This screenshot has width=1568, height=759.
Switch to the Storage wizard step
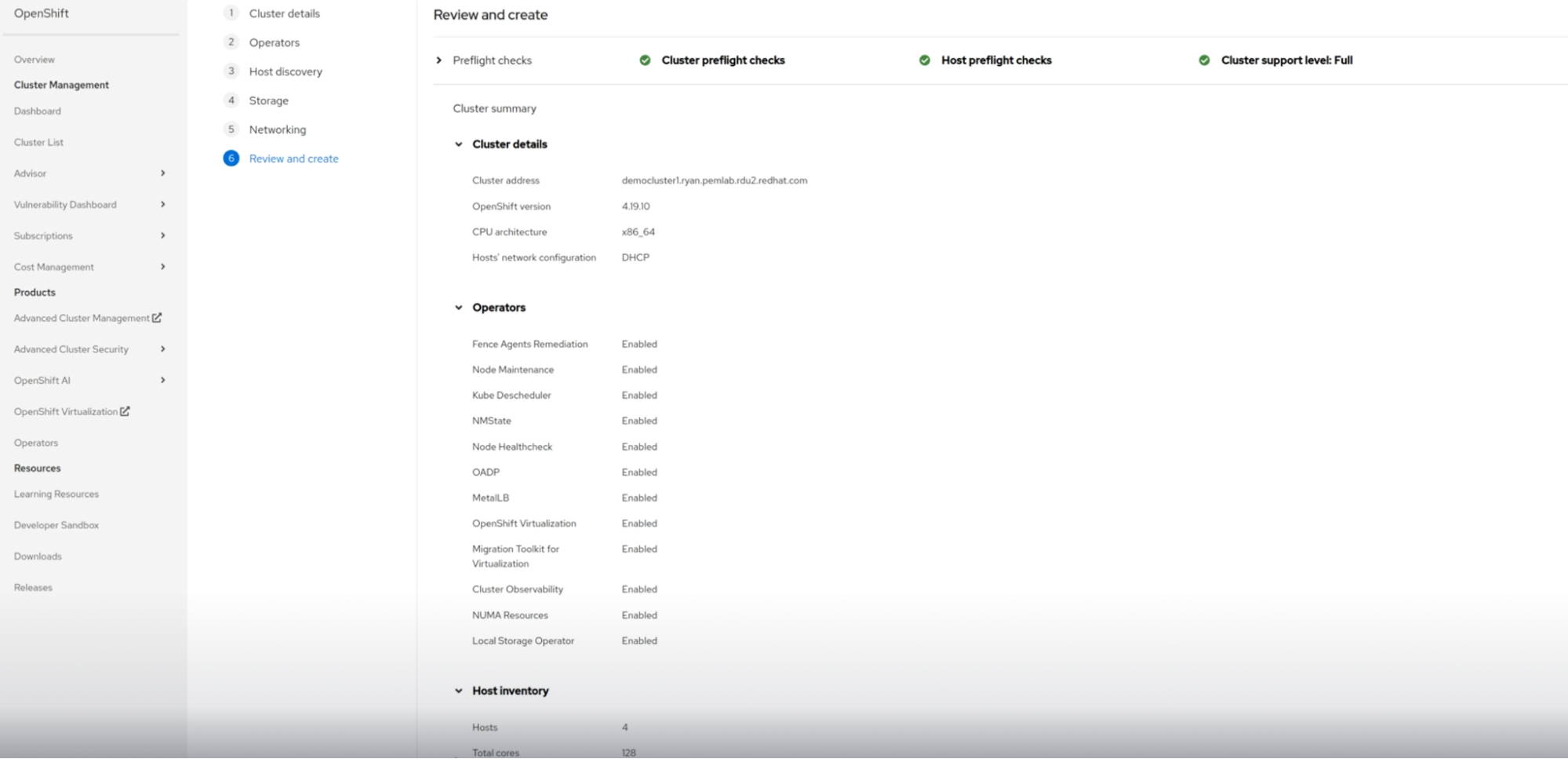[x=268, y=100]
